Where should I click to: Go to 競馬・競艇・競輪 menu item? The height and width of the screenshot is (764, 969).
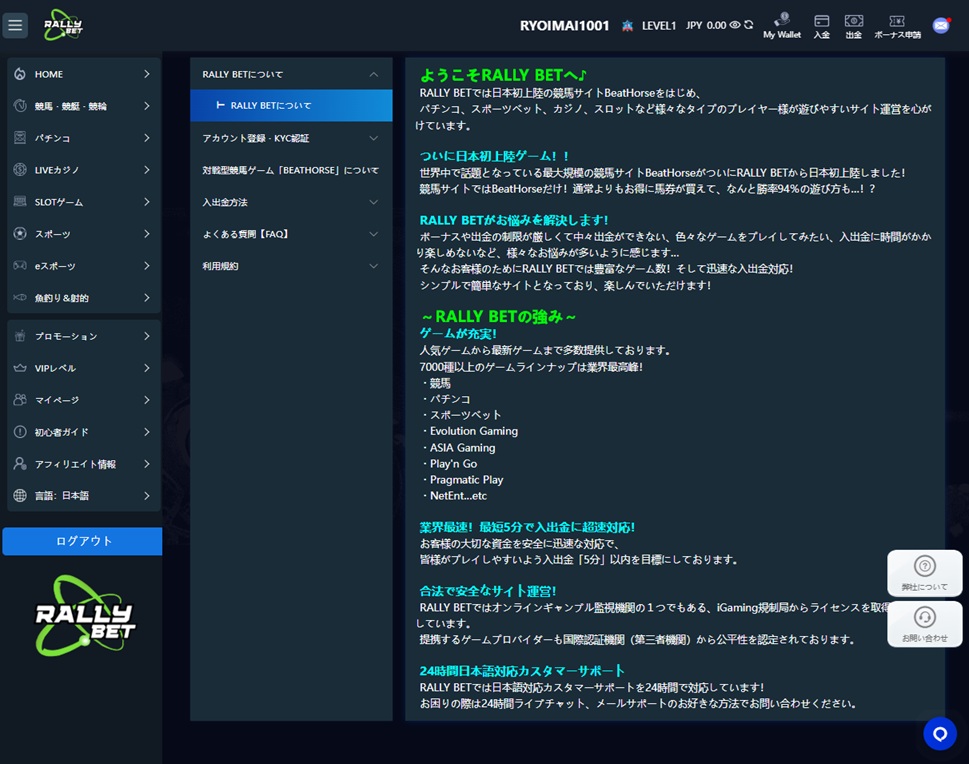(84, 106)
